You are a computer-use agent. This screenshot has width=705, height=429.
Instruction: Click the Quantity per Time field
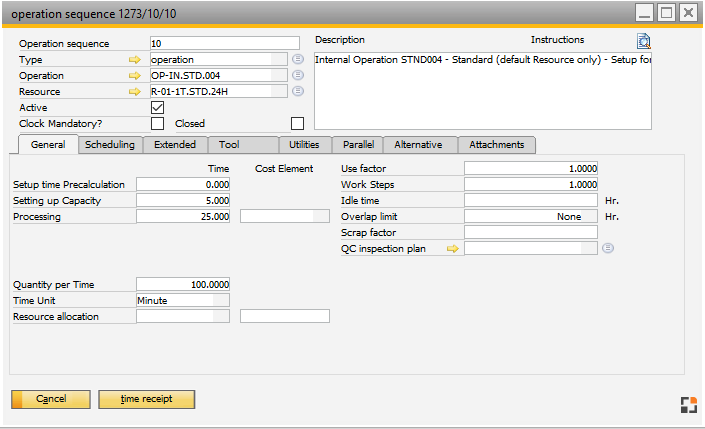tap(182, 284)
